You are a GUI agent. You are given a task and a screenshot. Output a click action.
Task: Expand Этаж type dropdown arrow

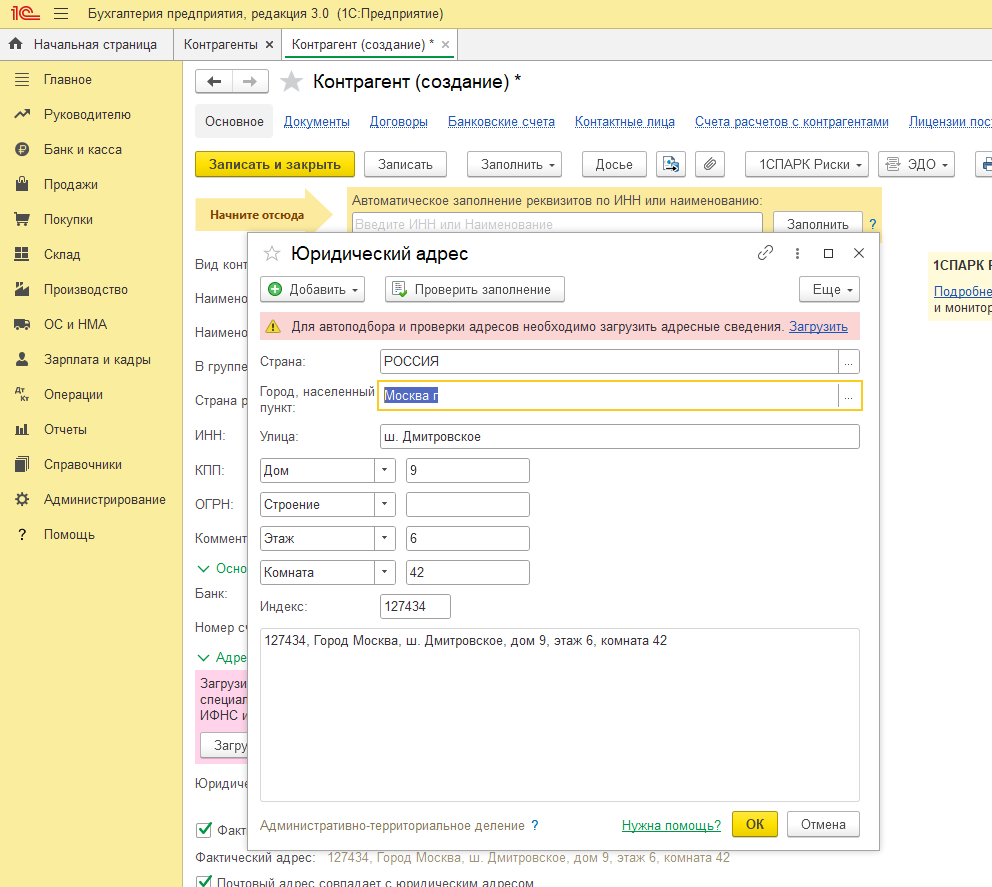pyautogui.click(x=385, y=538)
